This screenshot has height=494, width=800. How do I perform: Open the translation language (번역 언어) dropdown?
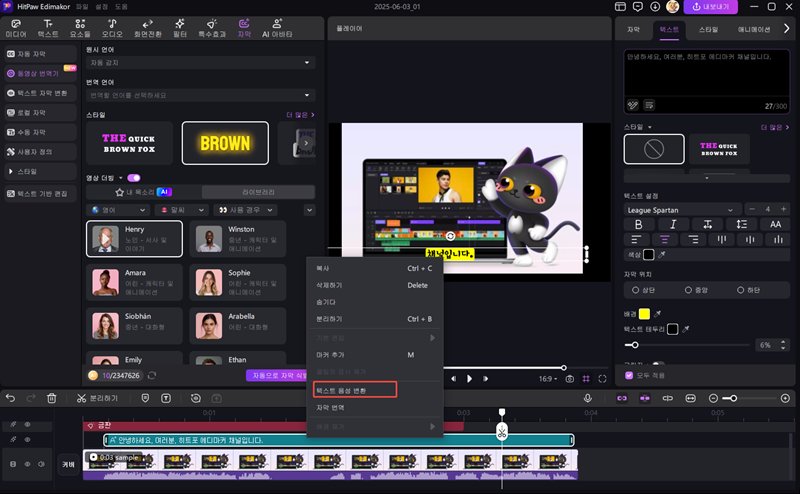click(201, 95)
